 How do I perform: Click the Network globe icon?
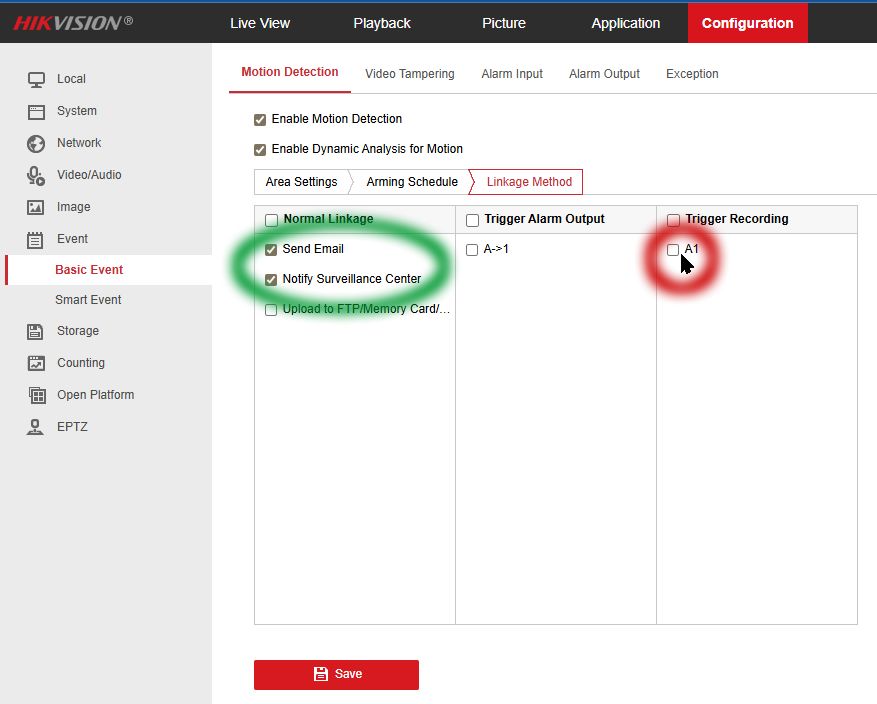36,144
